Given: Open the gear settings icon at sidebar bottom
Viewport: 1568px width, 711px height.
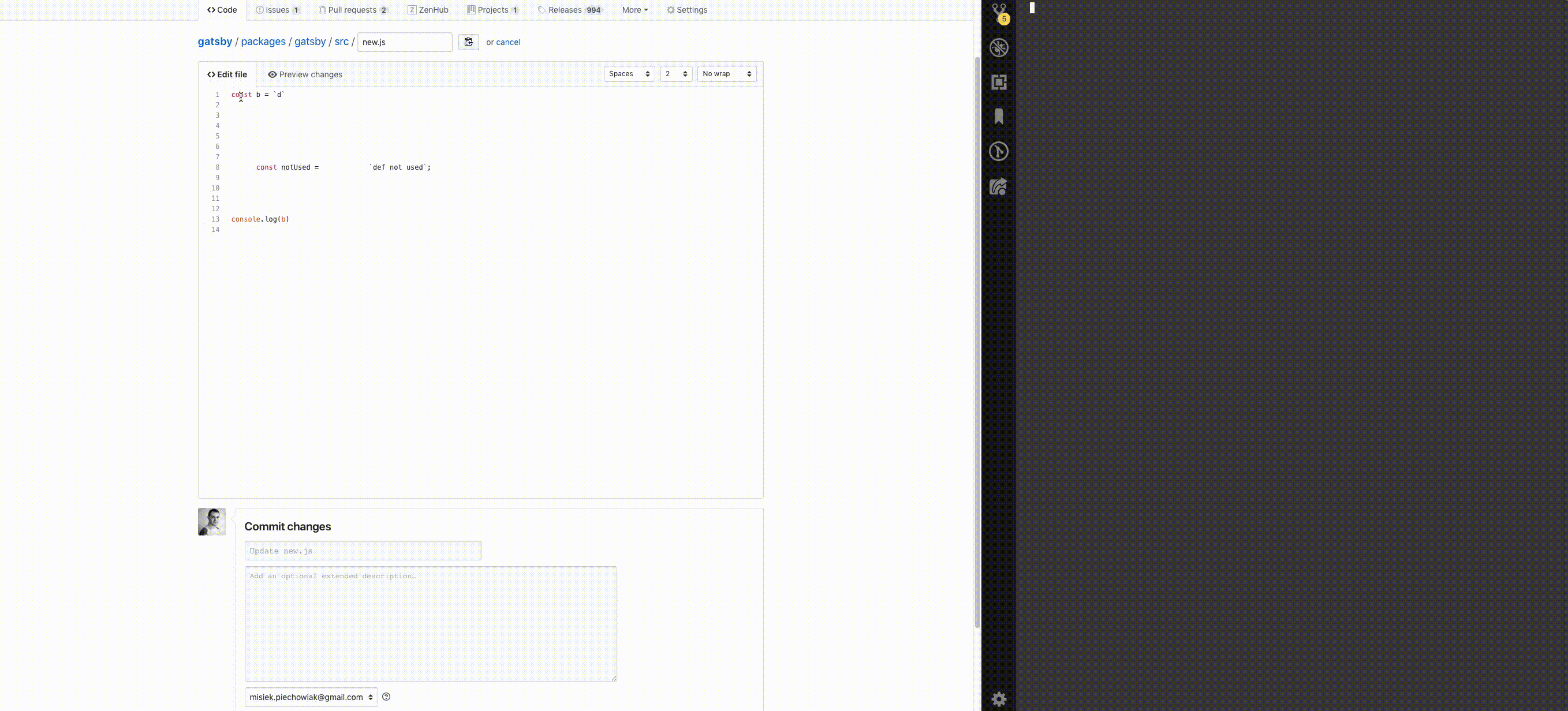Looking at the screenshot, I should 999,699.
